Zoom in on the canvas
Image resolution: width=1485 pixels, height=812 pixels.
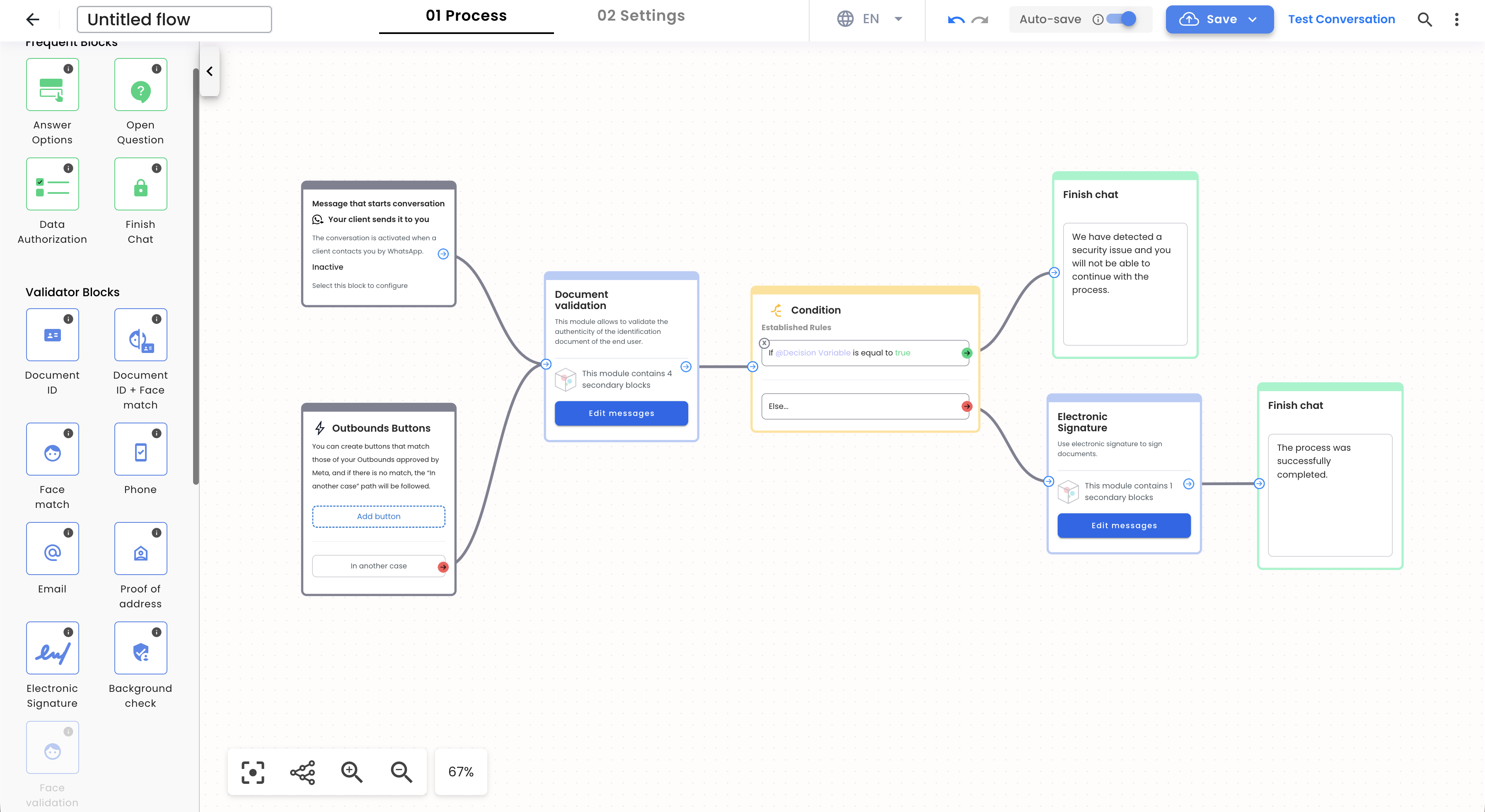coord(352,772)
